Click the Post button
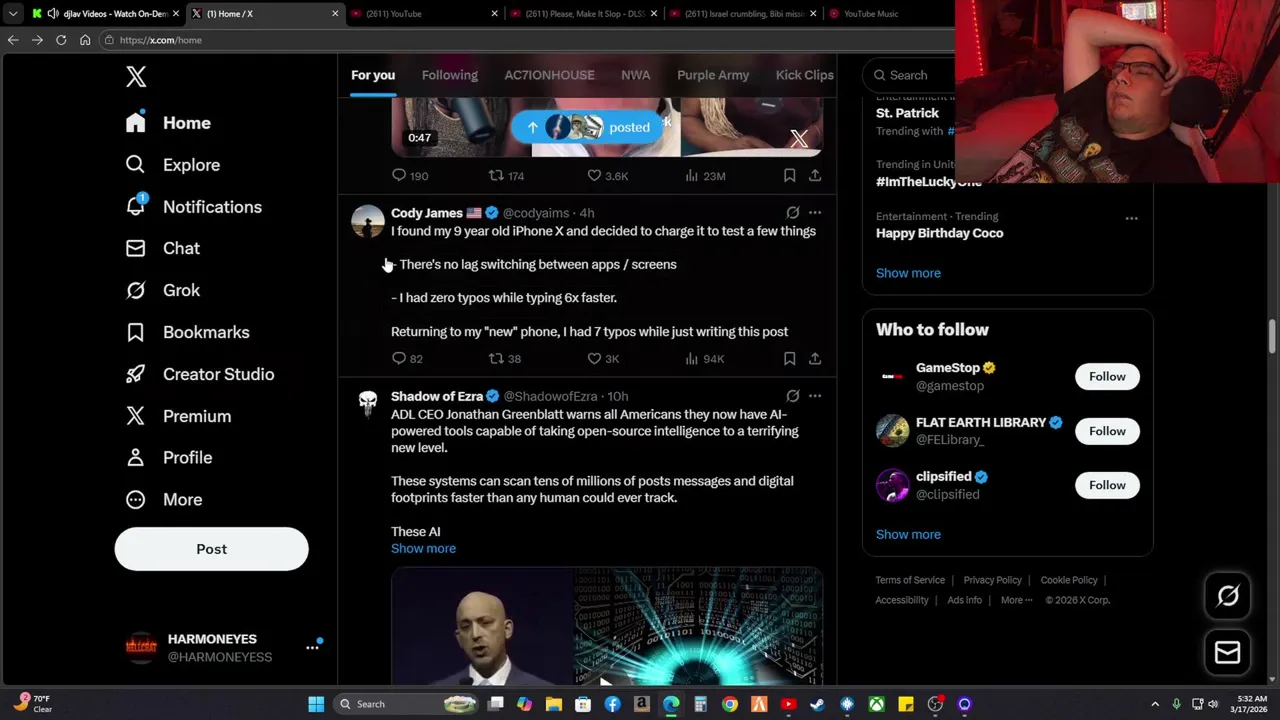This screenshot has width=1280, height=720. (211, 549)
